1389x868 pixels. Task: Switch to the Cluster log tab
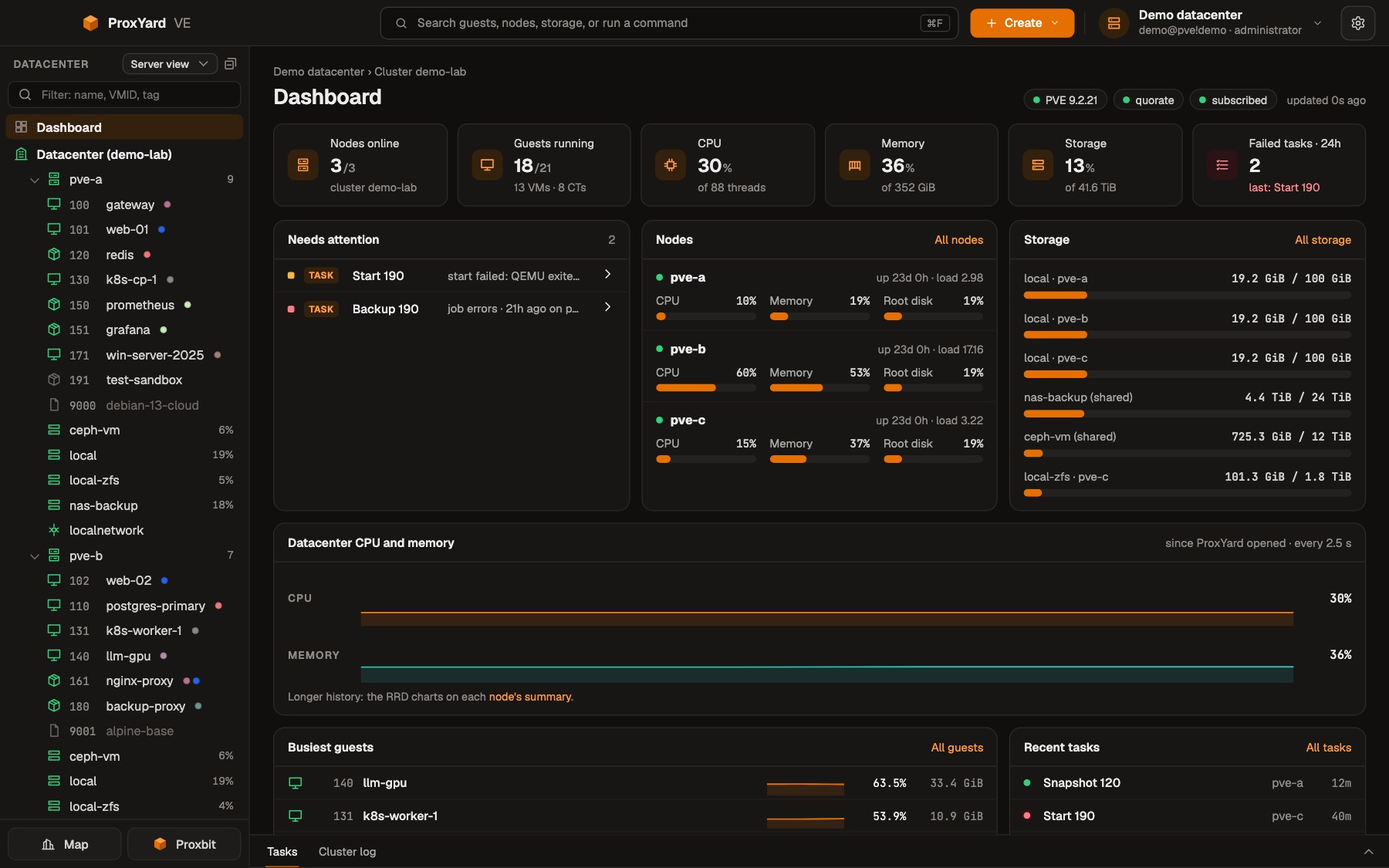pyautogui.click(x=347, y=852)
